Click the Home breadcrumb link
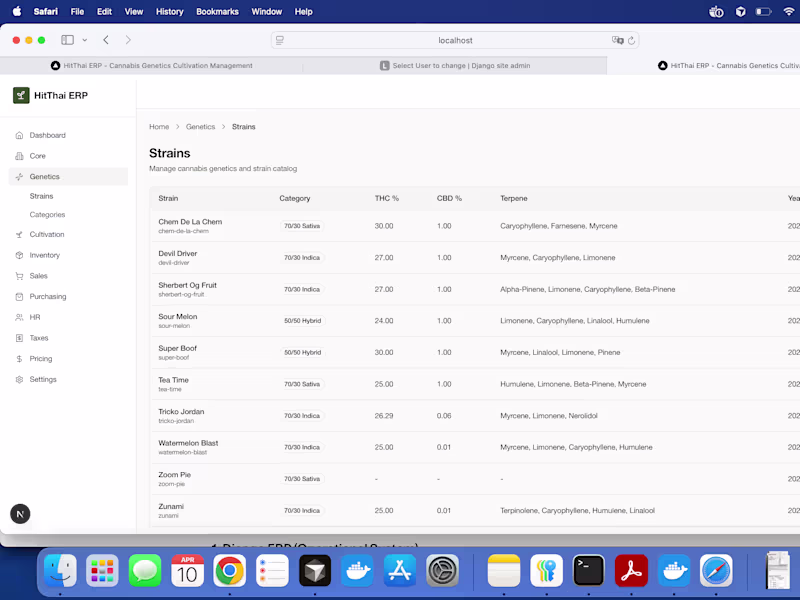The width and height of the screenshot is (800, 600). pyautogui.click(x=159, y=127)
